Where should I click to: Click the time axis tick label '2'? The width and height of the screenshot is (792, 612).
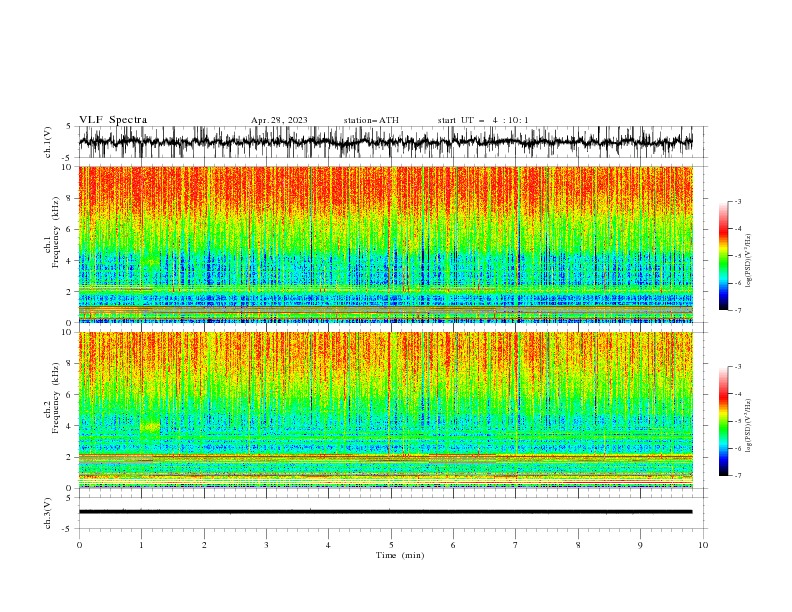point(204,545)
